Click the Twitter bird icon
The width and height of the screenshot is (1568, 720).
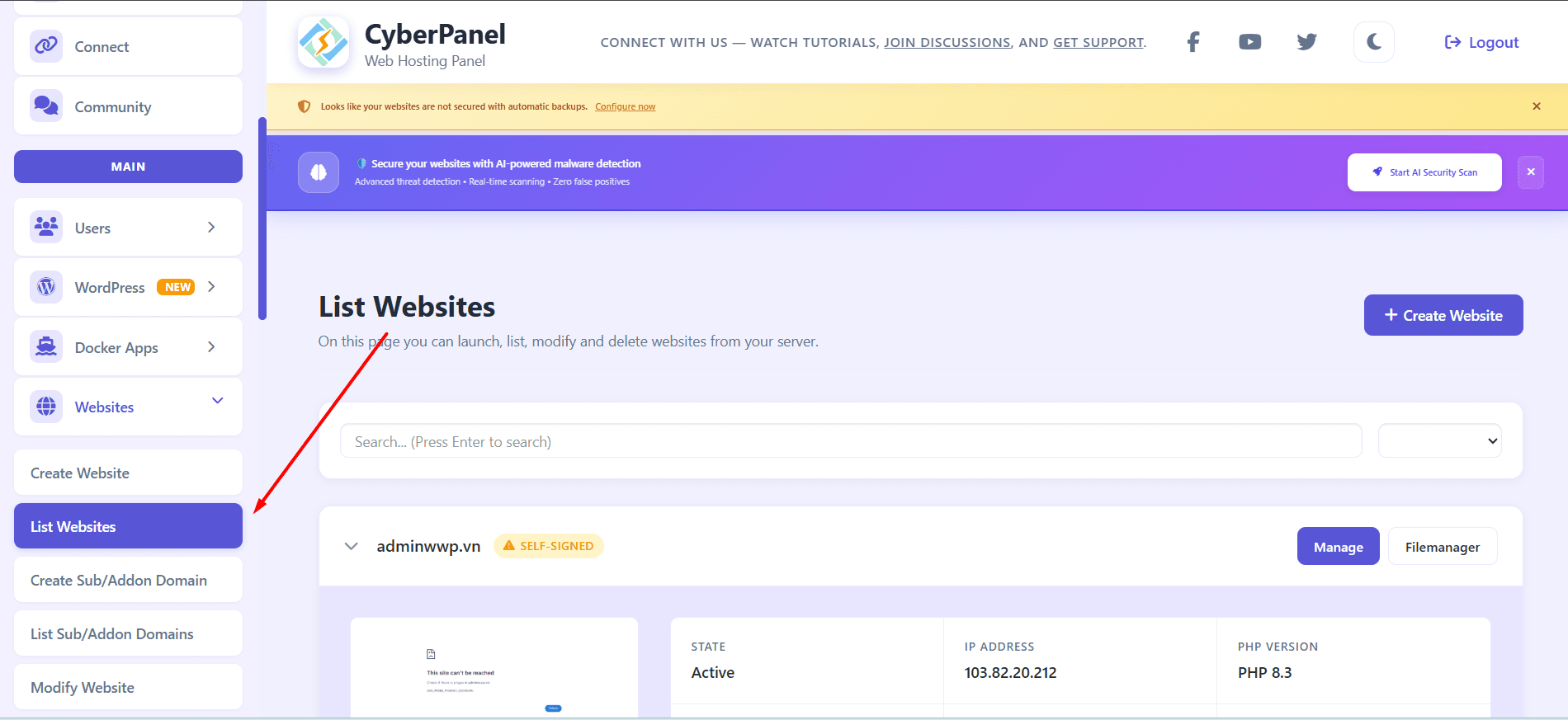click(1306, 42)
